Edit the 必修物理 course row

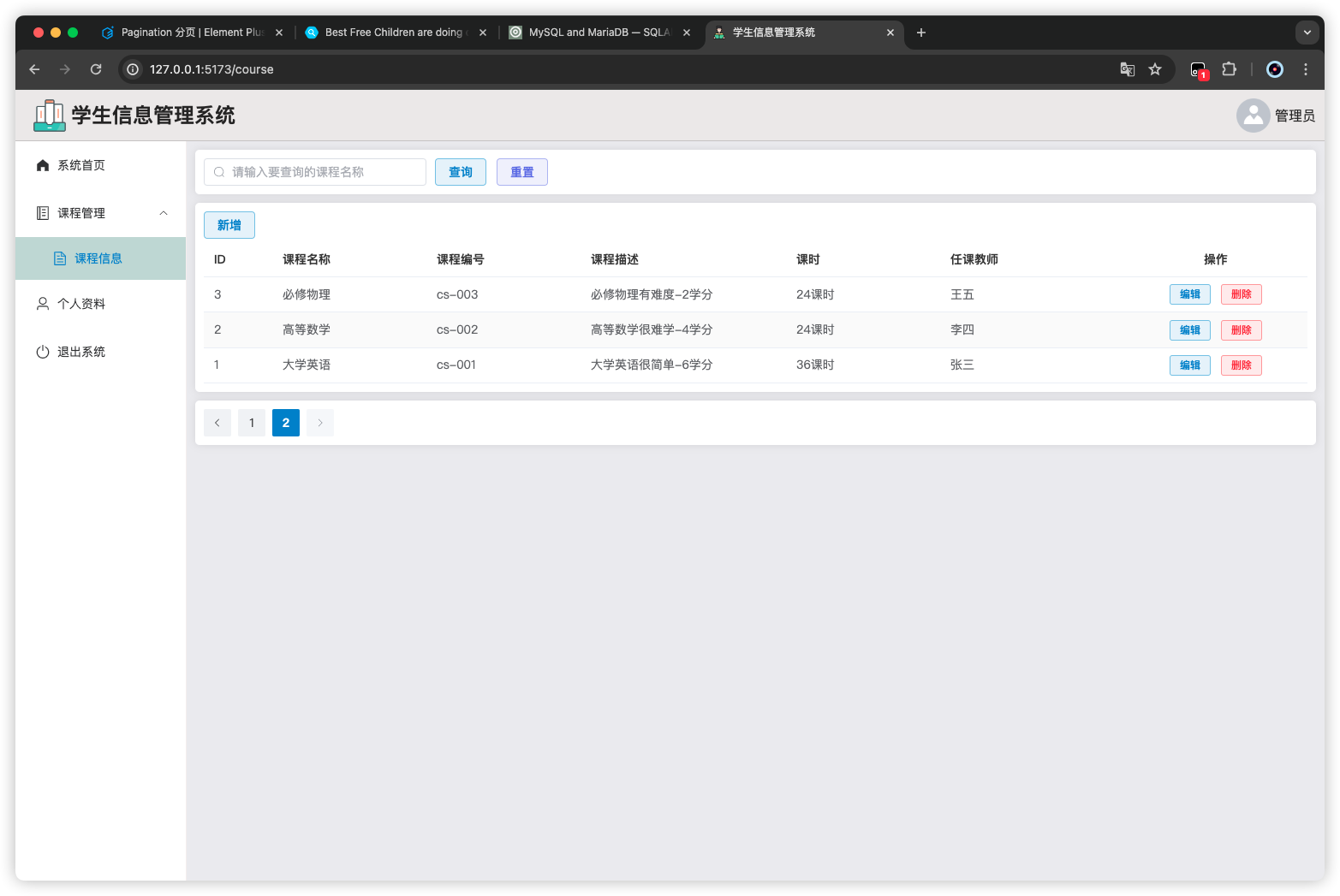1190,294
